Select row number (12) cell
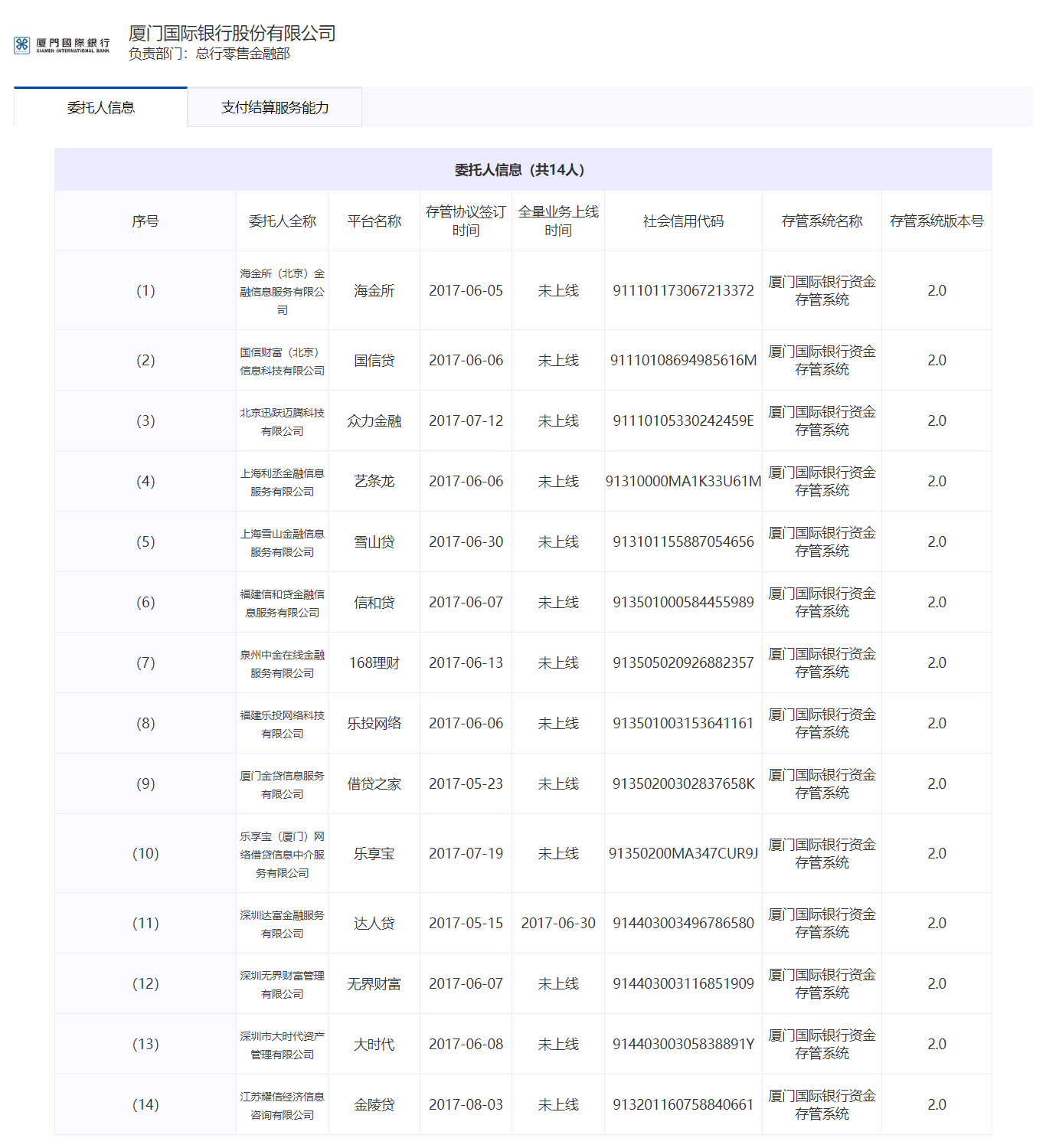The image size is (1046, 1148). (145, 984)
